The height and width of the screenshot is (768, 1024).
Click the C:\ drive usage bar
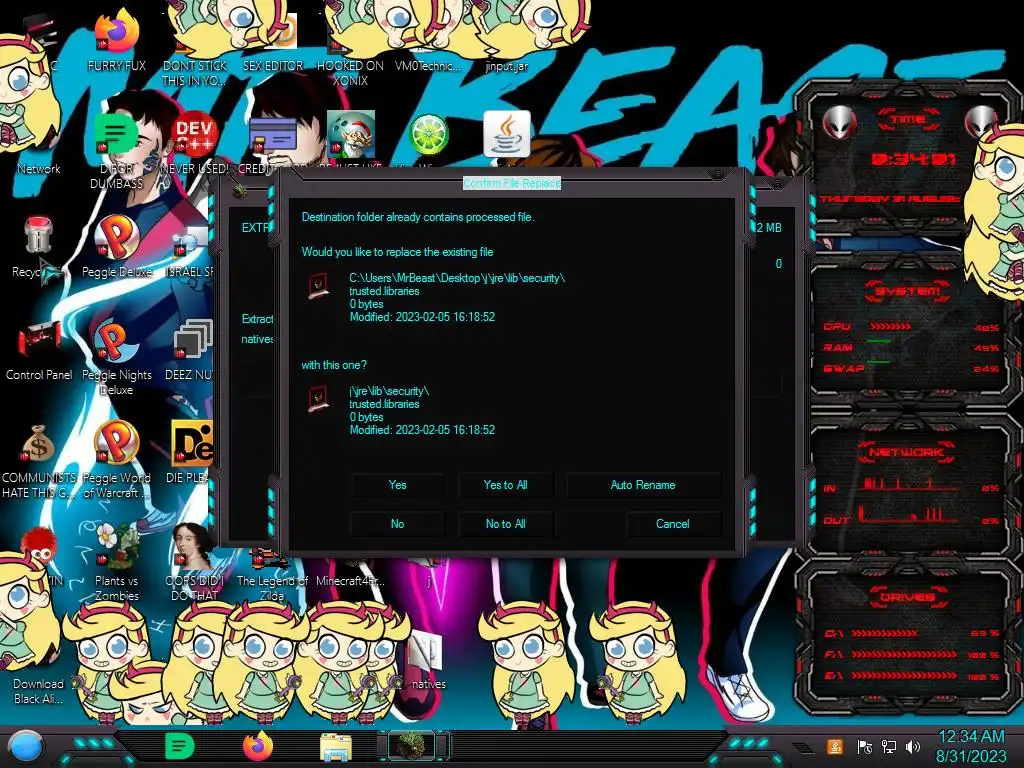[885, 633]
